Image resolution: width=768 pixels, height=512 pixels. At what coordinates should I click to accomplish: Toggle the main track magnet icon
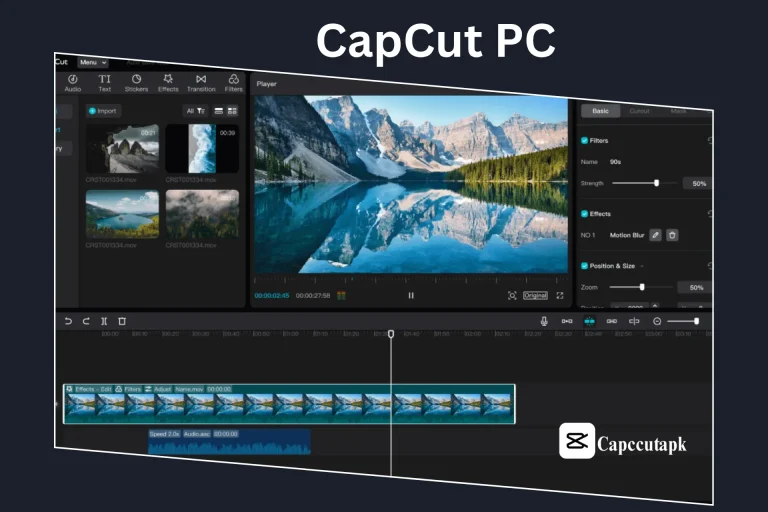pos(567,321)
